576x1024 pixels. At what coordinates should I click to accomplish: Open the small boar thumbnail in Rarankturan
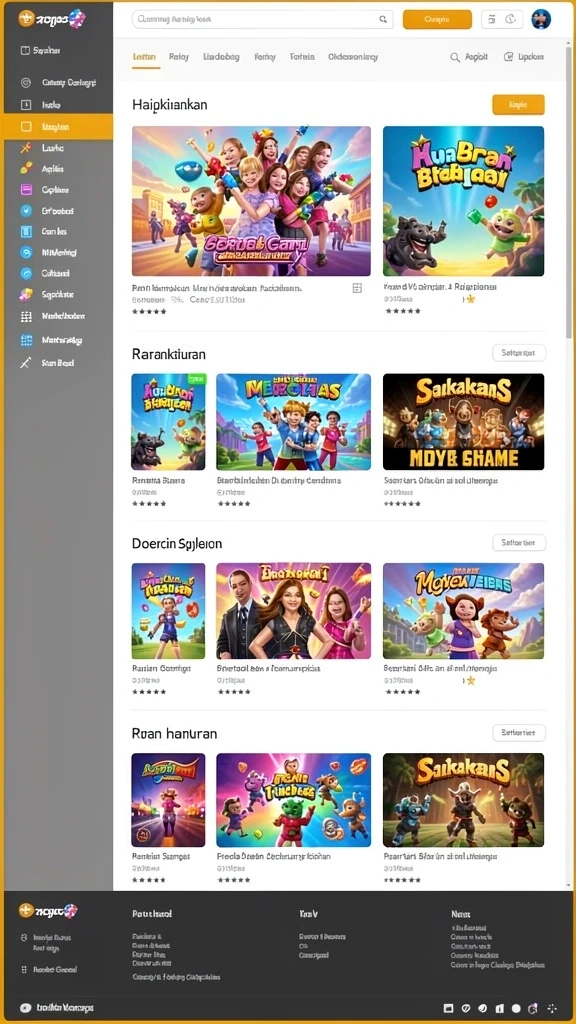[168, 422]
